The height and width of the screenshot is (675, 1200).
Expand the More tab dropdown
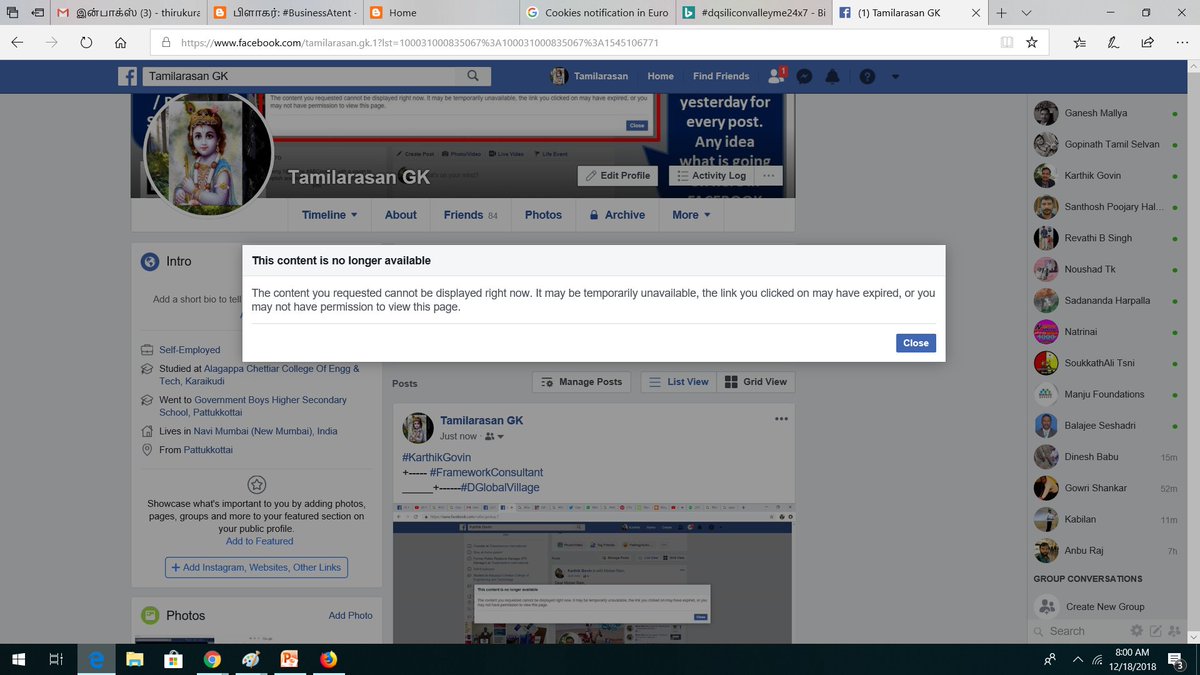click(691, 215)
